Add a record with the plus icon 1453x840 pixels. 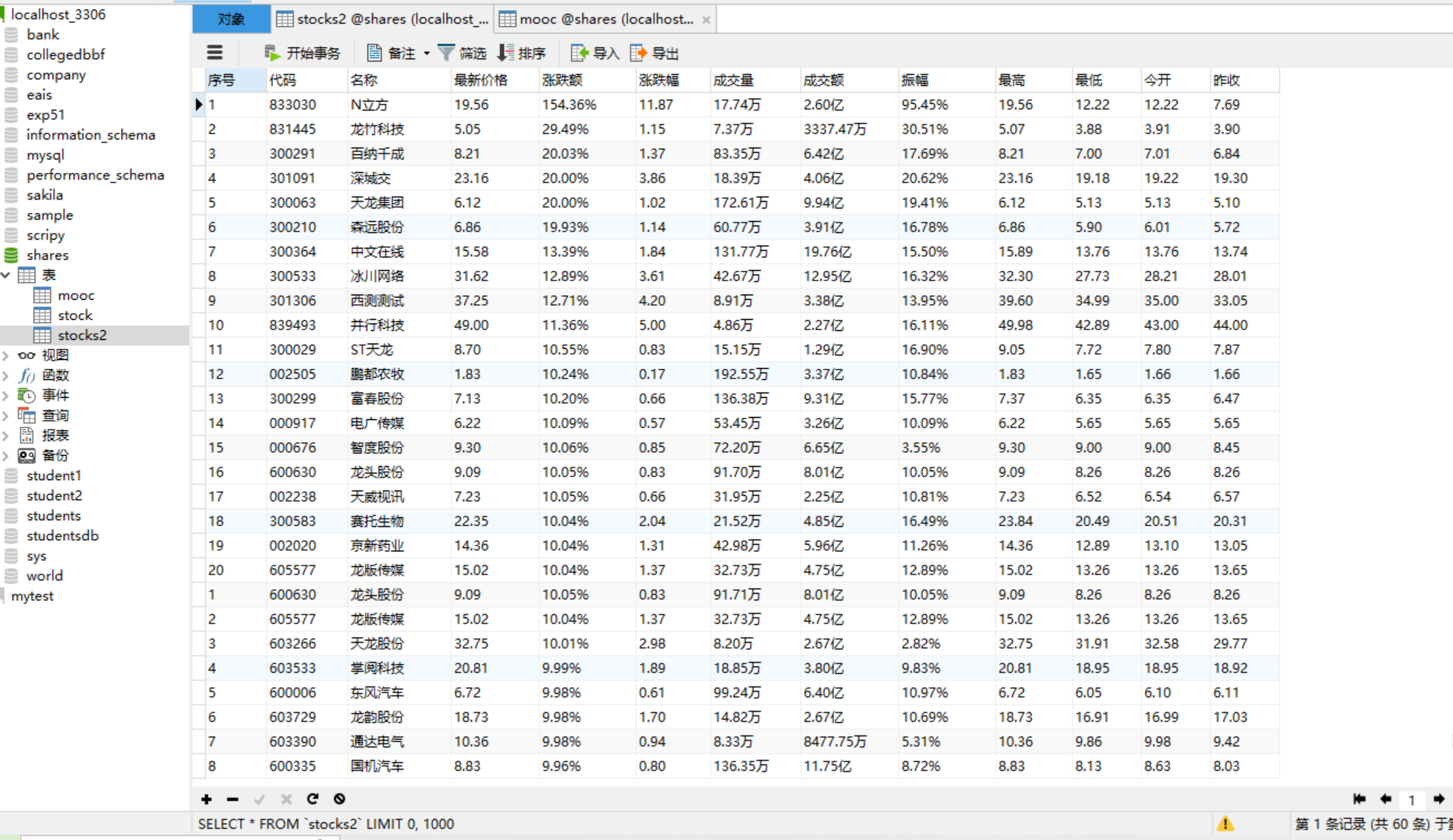pos(206,799)
